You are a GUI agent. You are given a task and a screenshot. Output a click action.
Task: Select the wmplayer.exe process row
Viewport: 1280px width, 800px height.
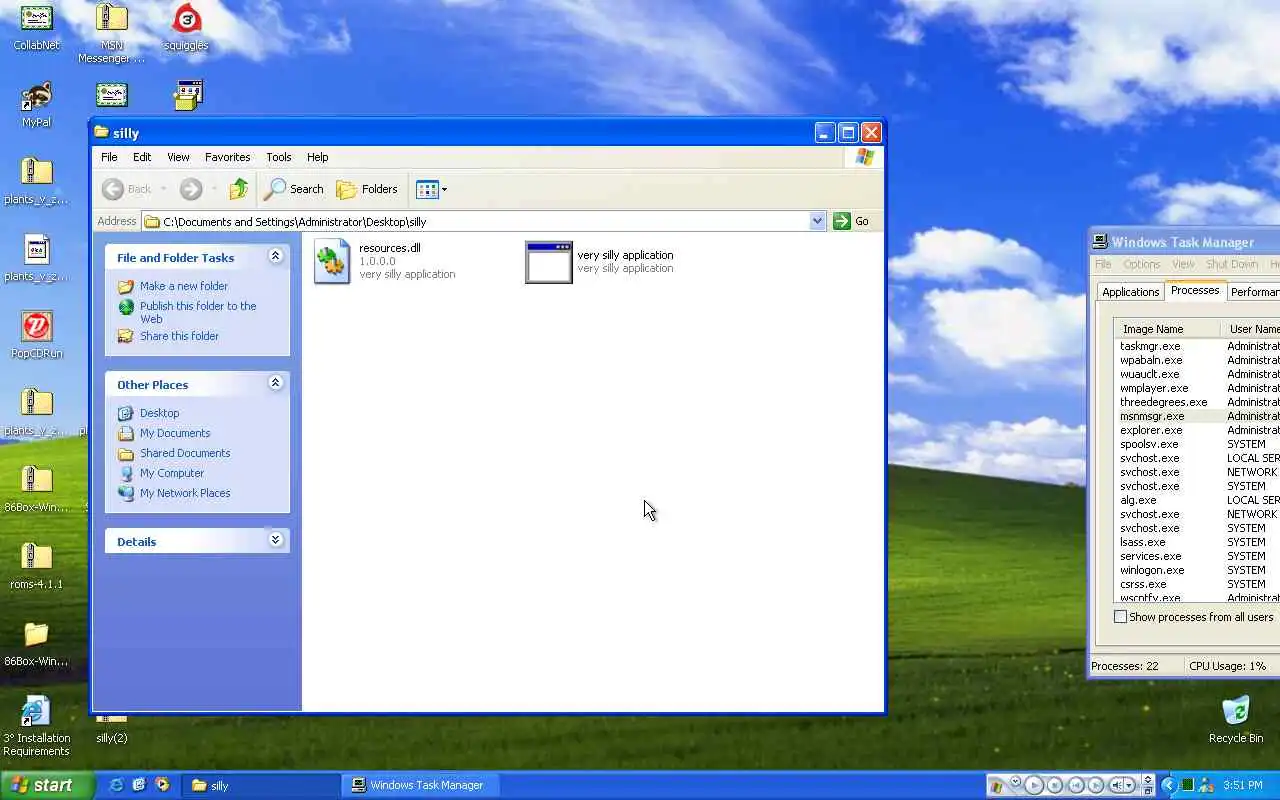coord(1197,388)
